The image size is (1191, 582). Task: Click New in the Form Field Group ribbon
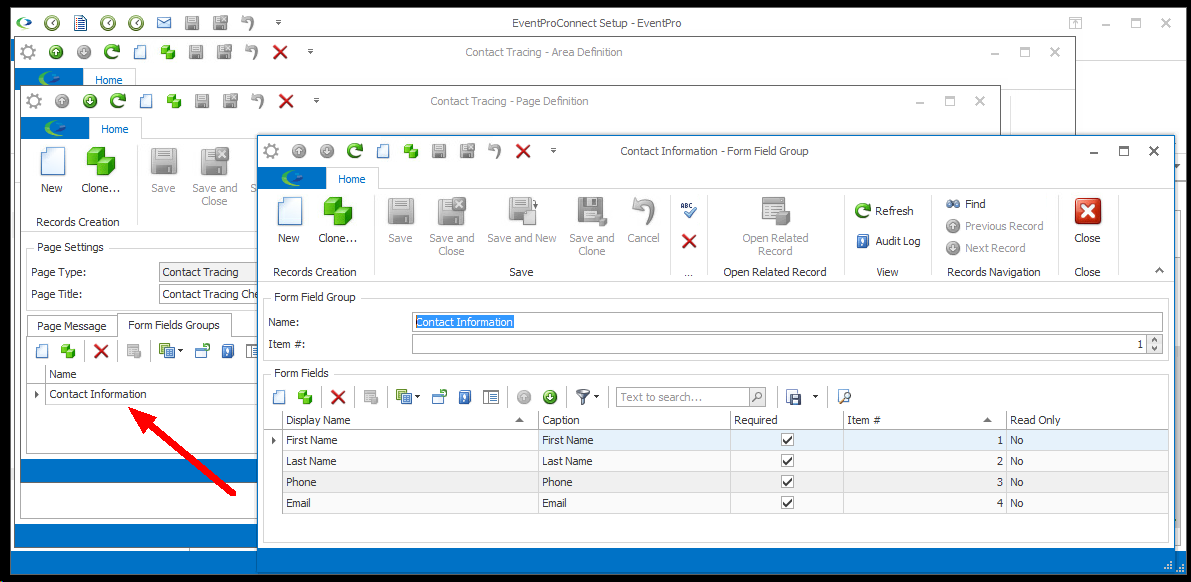[x=289, y=220]
